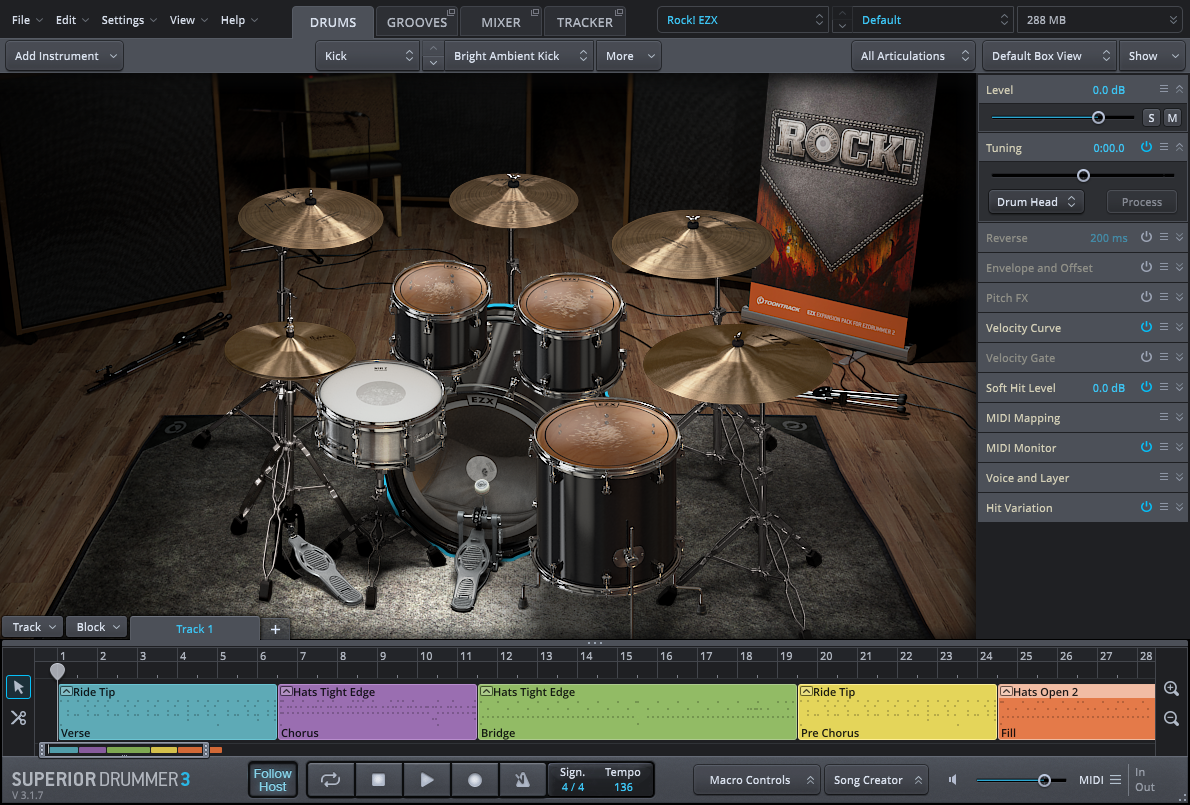Open the File menu
This screenshot has height=805, width=1190.
click(x=27, y=20)
